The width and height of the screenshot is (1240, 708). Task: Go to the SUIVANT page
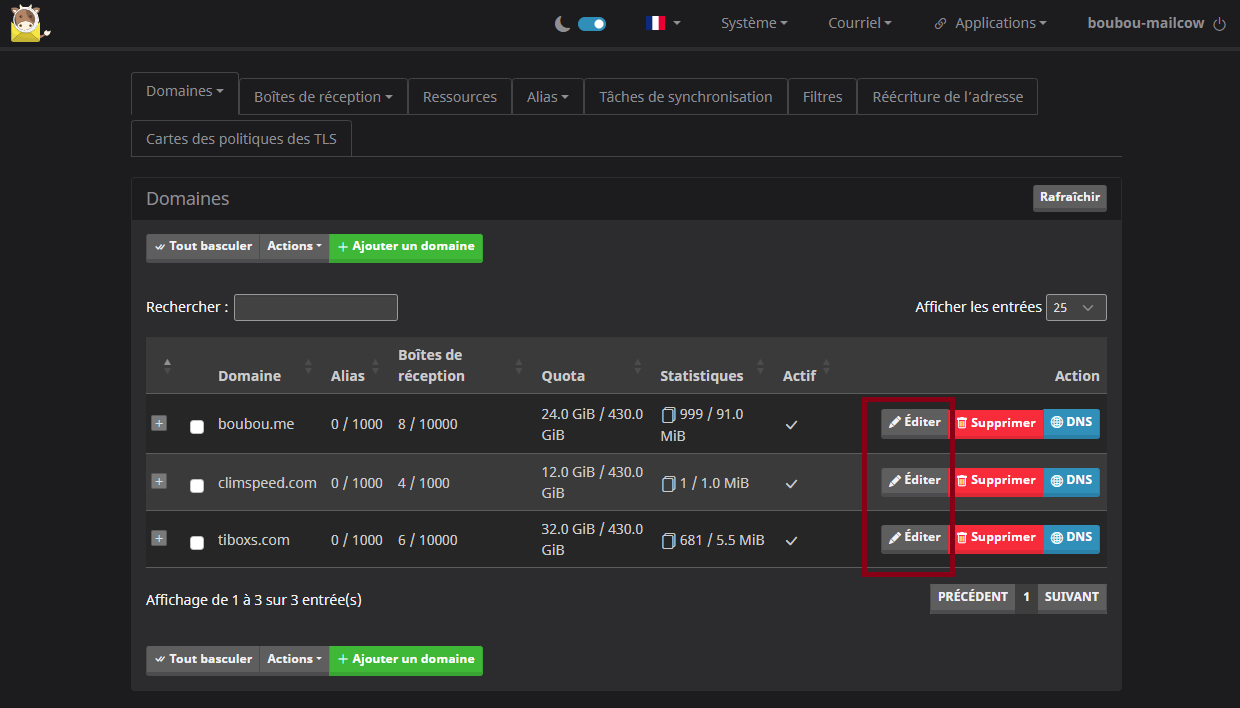pos(1071,598)
